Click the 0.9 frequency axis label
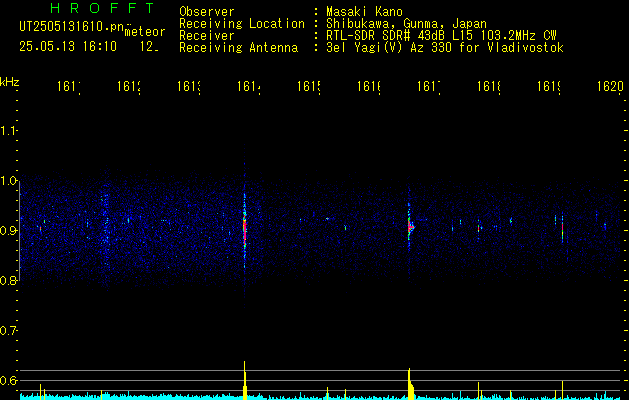The image size is (629, 400). click(x=8, y=230)
